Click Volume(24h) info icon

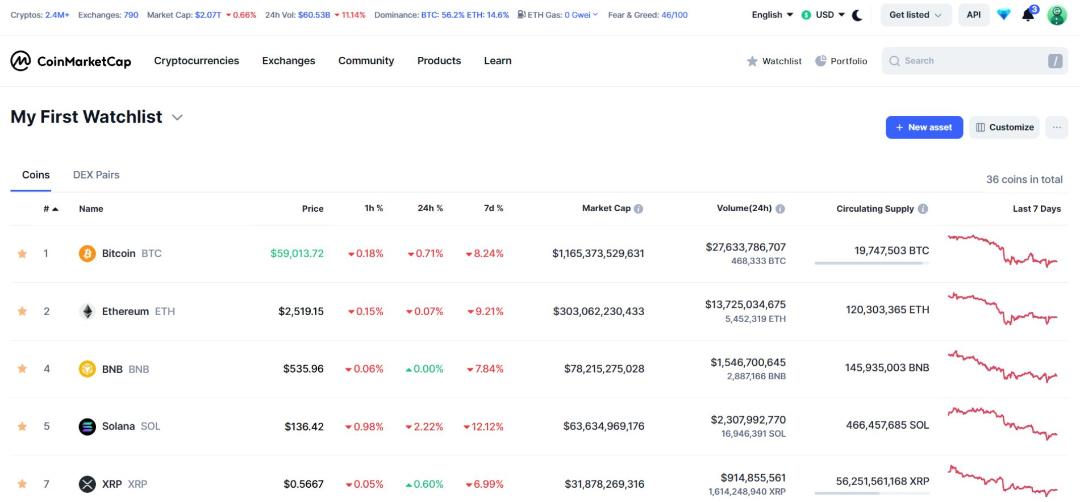pos(780,209)
